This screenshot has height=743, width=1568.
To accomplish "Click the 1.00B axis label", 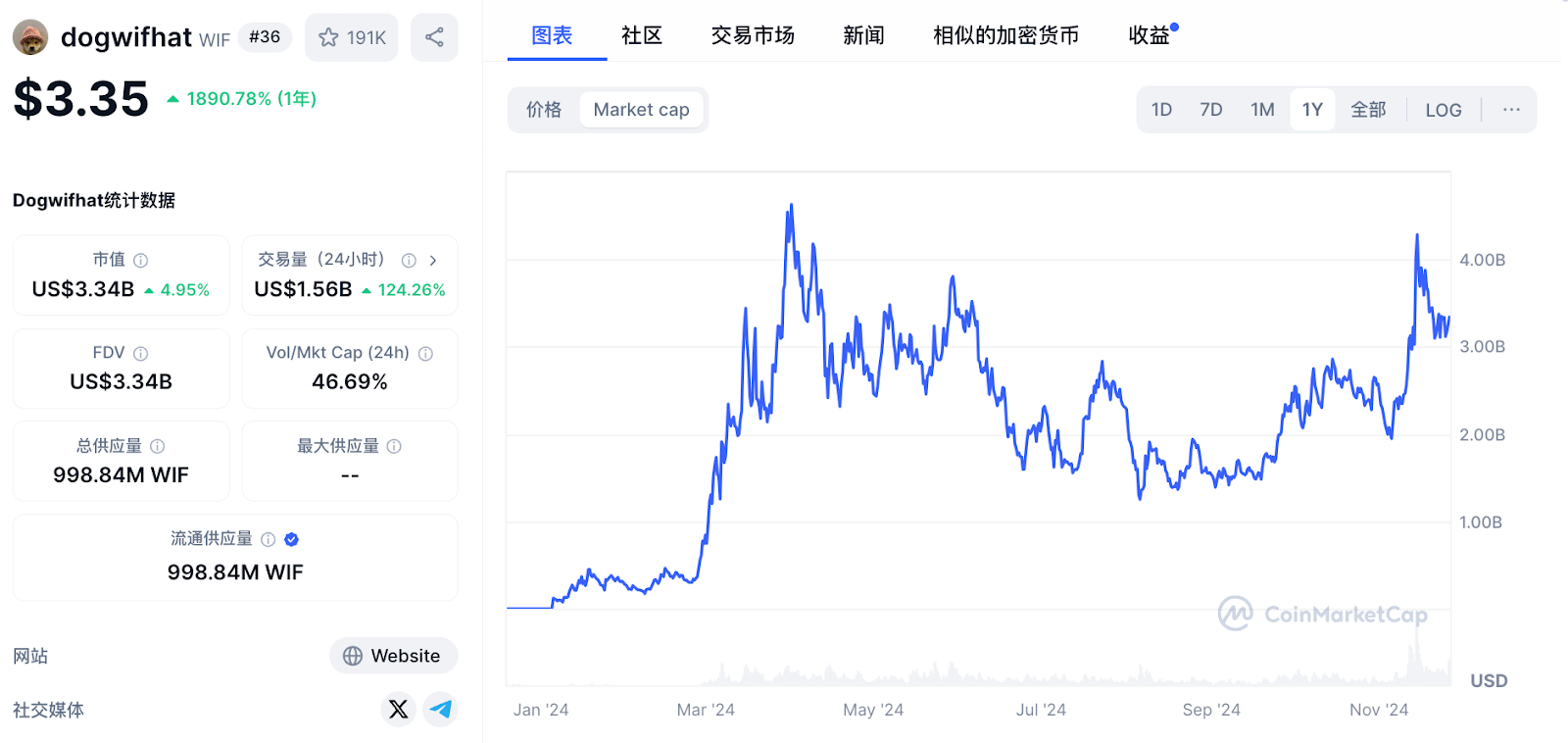I will pyautogui.click(x=1481, y=522).
